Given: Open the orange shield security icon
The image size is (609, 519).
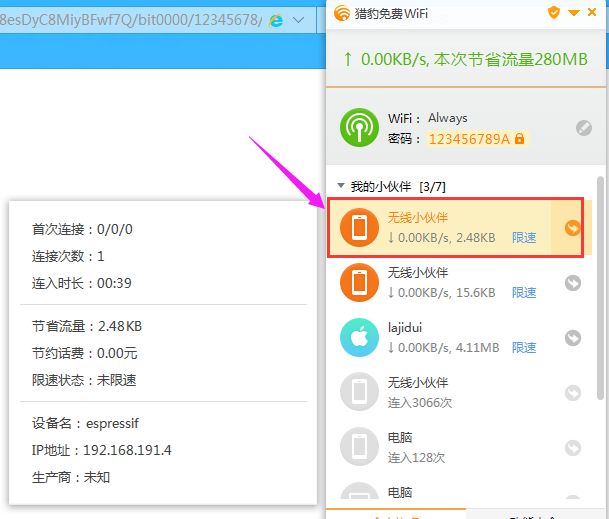Looking at the screenshot, I should coord(553,12).
